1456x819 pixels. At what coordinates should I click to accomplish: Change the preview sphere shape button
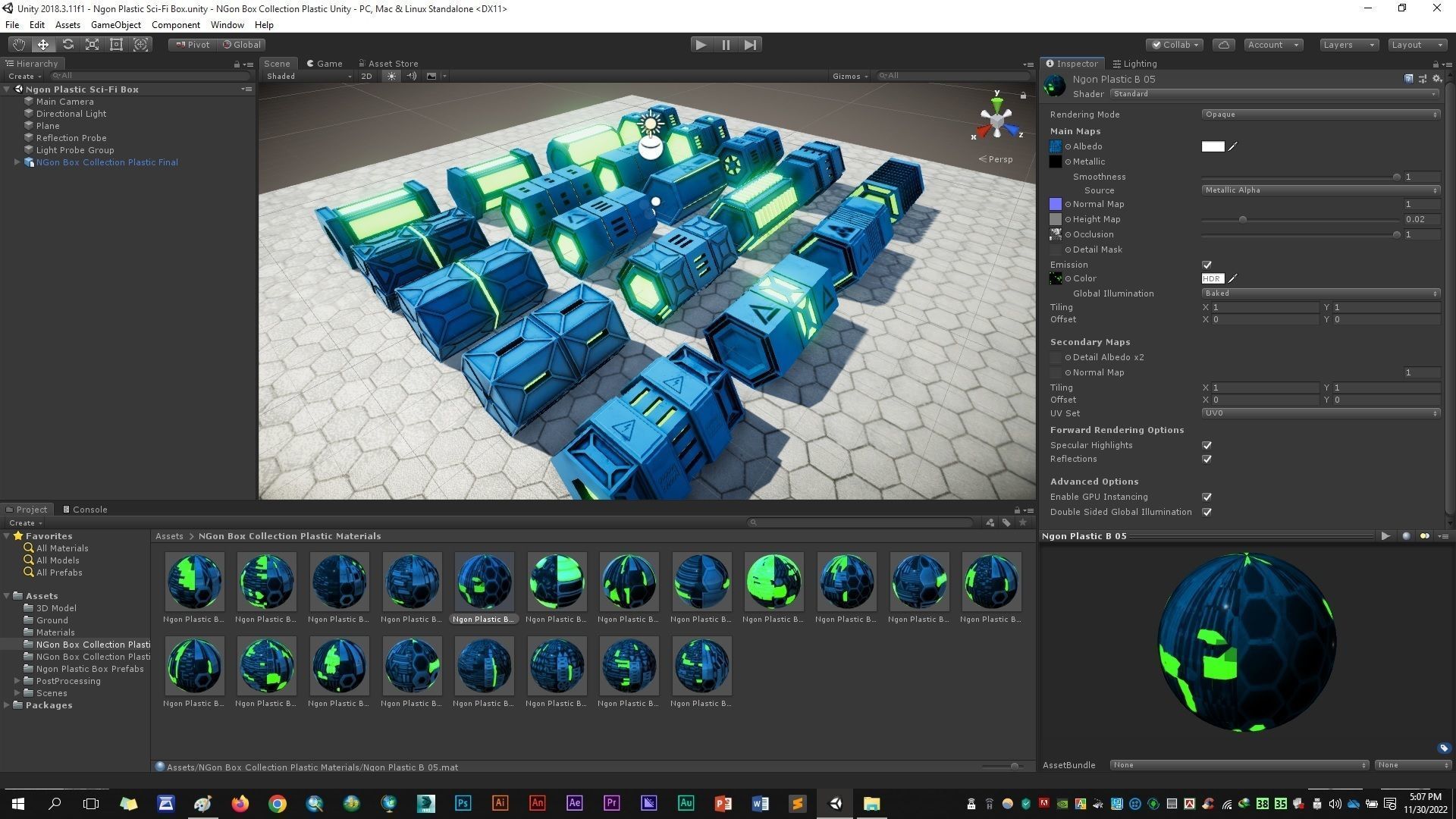pos(1406,536)
